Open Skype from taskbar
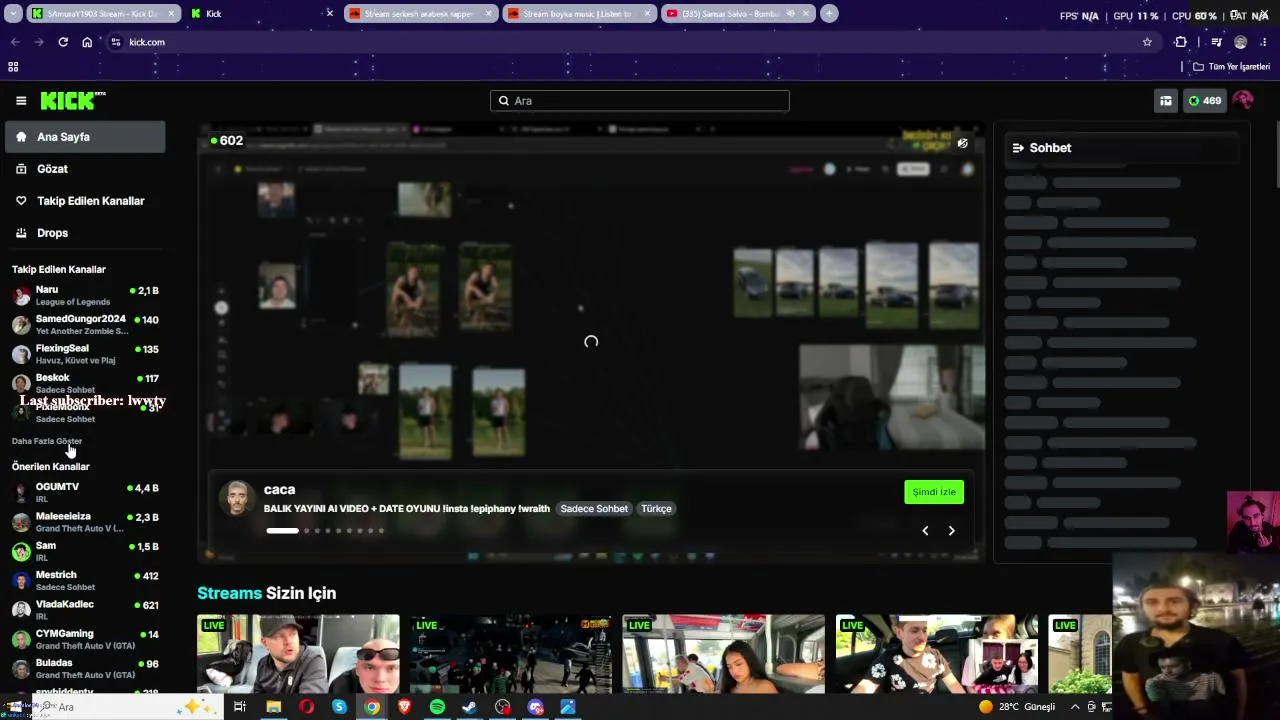 pos(339,707)
